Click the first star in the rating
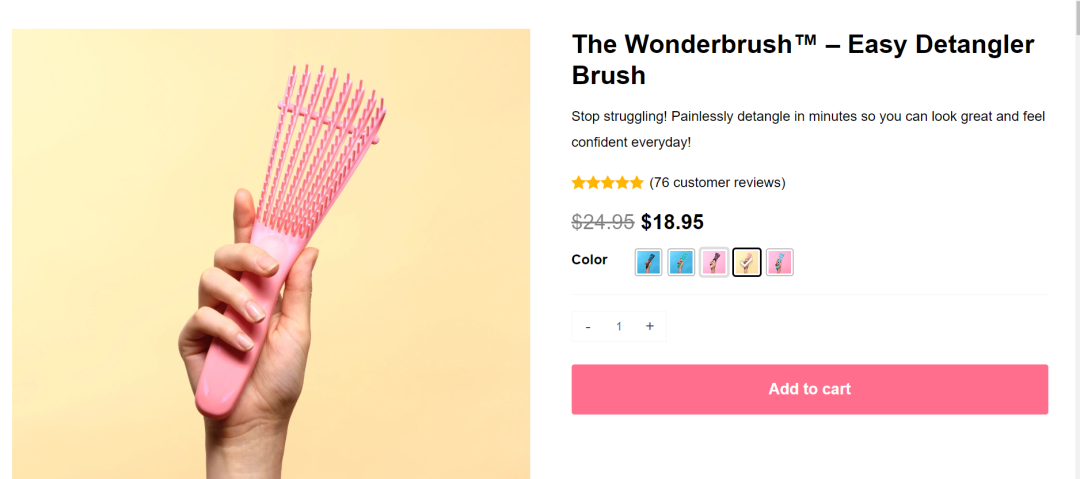1080x479 pixels. coord(578,182)
